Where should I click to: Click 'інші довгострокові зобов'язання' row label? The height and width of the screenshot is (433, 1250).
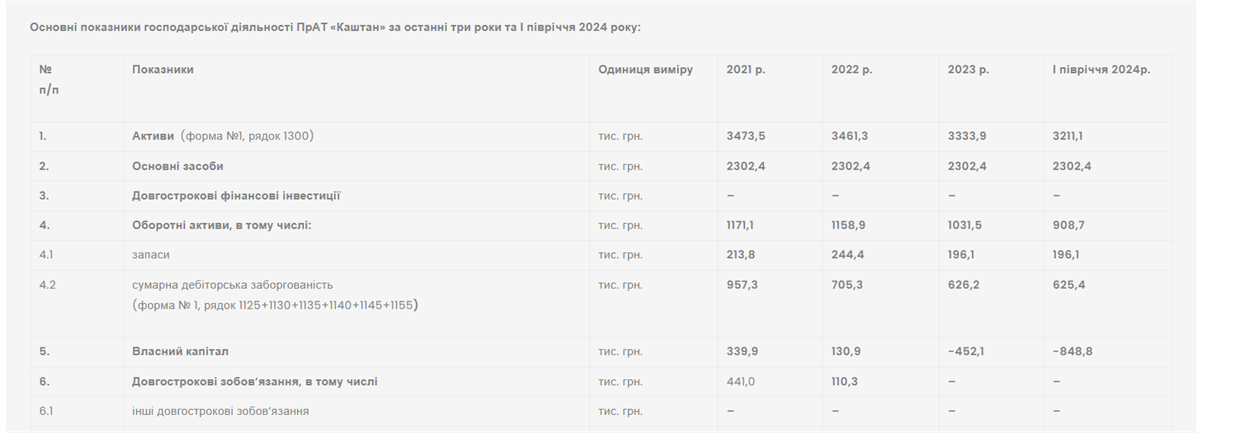[x=220, y=411]
